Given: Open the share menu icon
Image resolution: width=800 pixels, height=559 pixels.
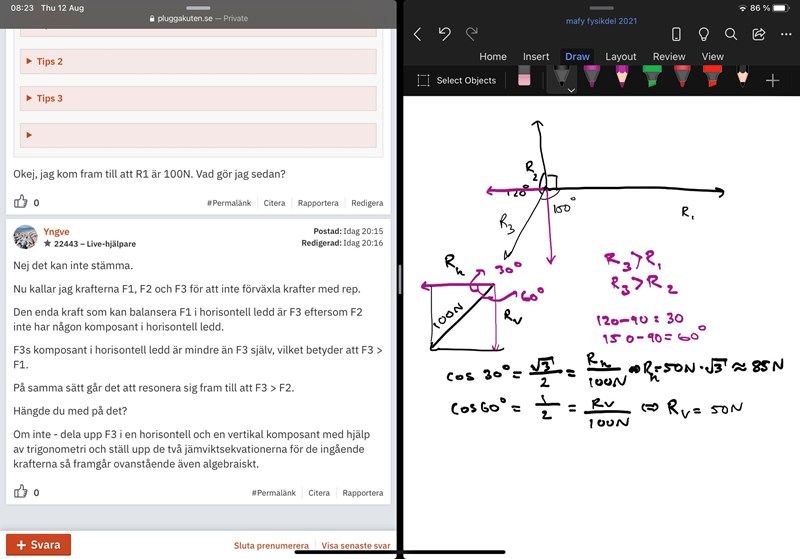Looking at the screenshot, I should (x=757, y=34).
